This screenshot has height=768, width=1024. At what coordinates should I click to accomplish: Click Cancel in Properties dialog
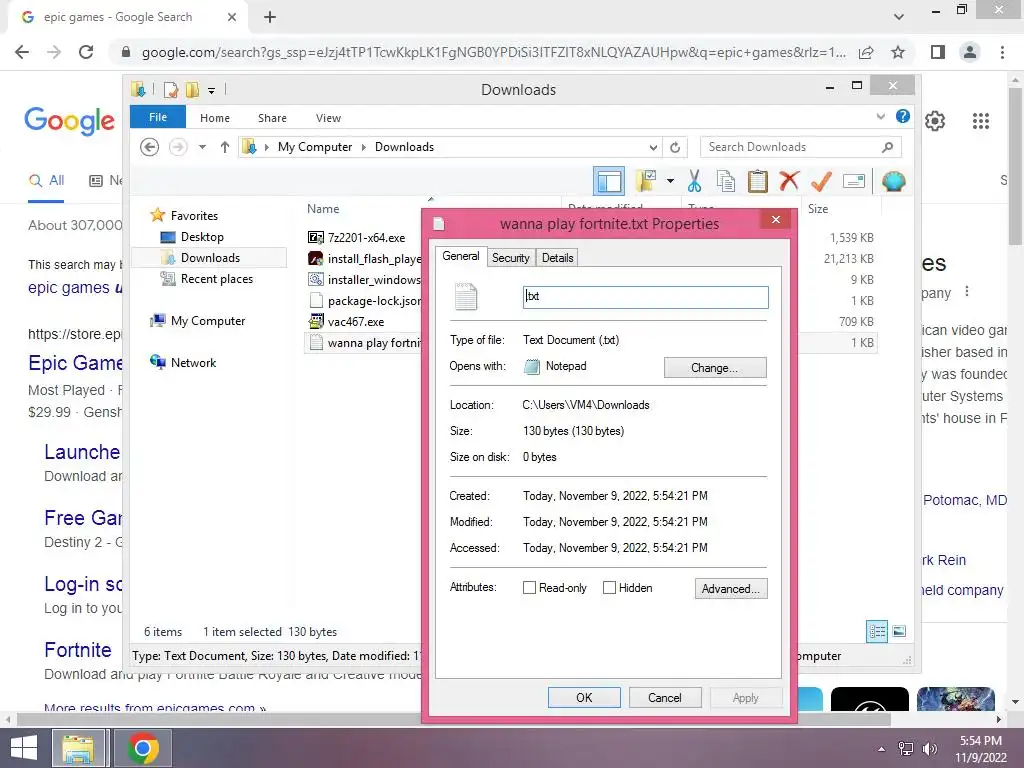665,697
